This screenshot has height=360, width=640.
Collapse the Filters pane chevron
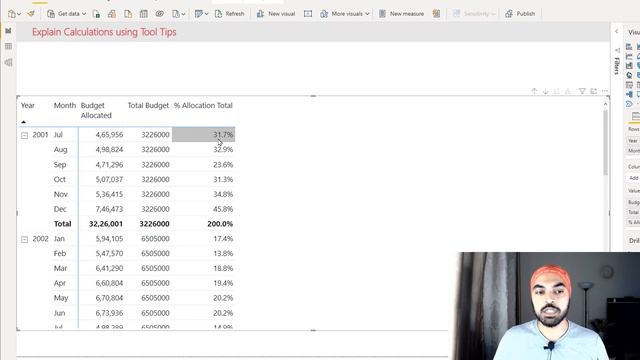pyautogui.click(x=617, y=31)
